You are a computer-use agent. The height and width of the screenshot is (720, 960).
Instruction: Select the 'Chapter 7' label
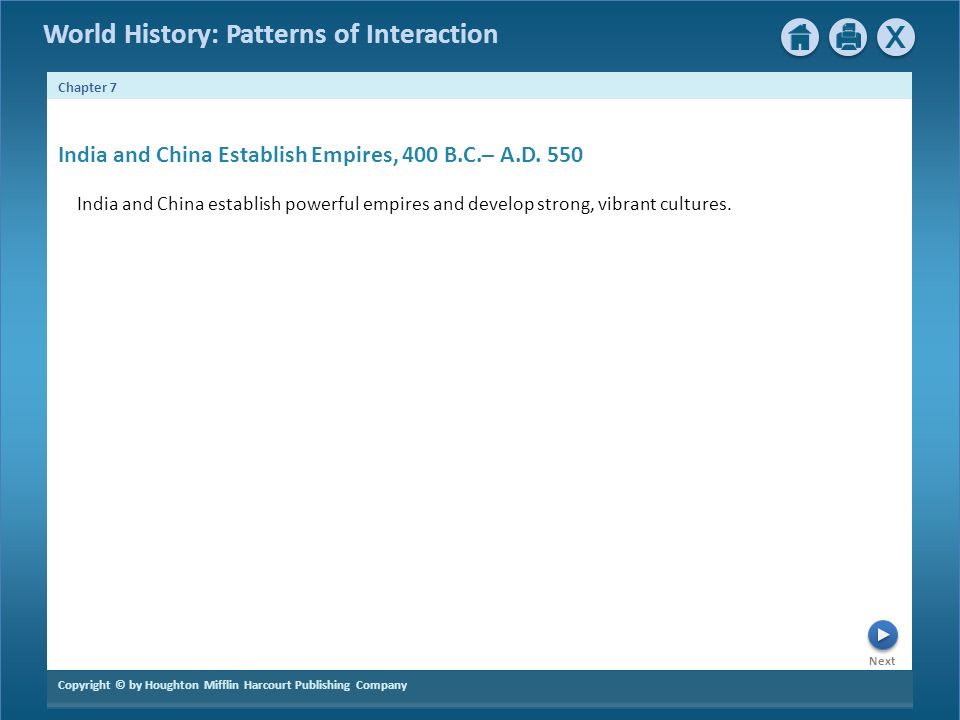(x=87, y=88)
